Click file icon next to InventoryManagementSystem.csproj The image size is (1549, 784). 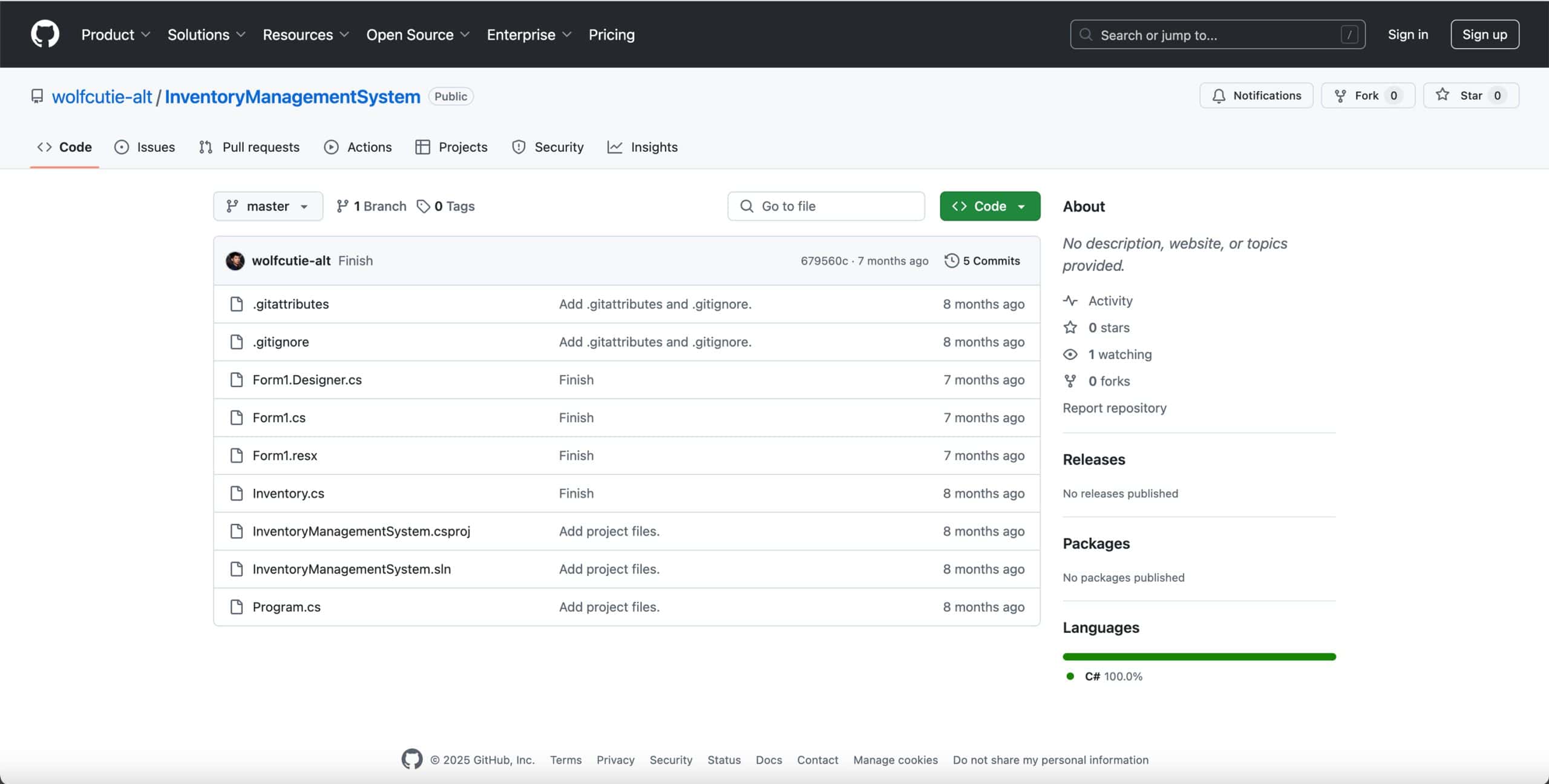(x=237, y=531)
